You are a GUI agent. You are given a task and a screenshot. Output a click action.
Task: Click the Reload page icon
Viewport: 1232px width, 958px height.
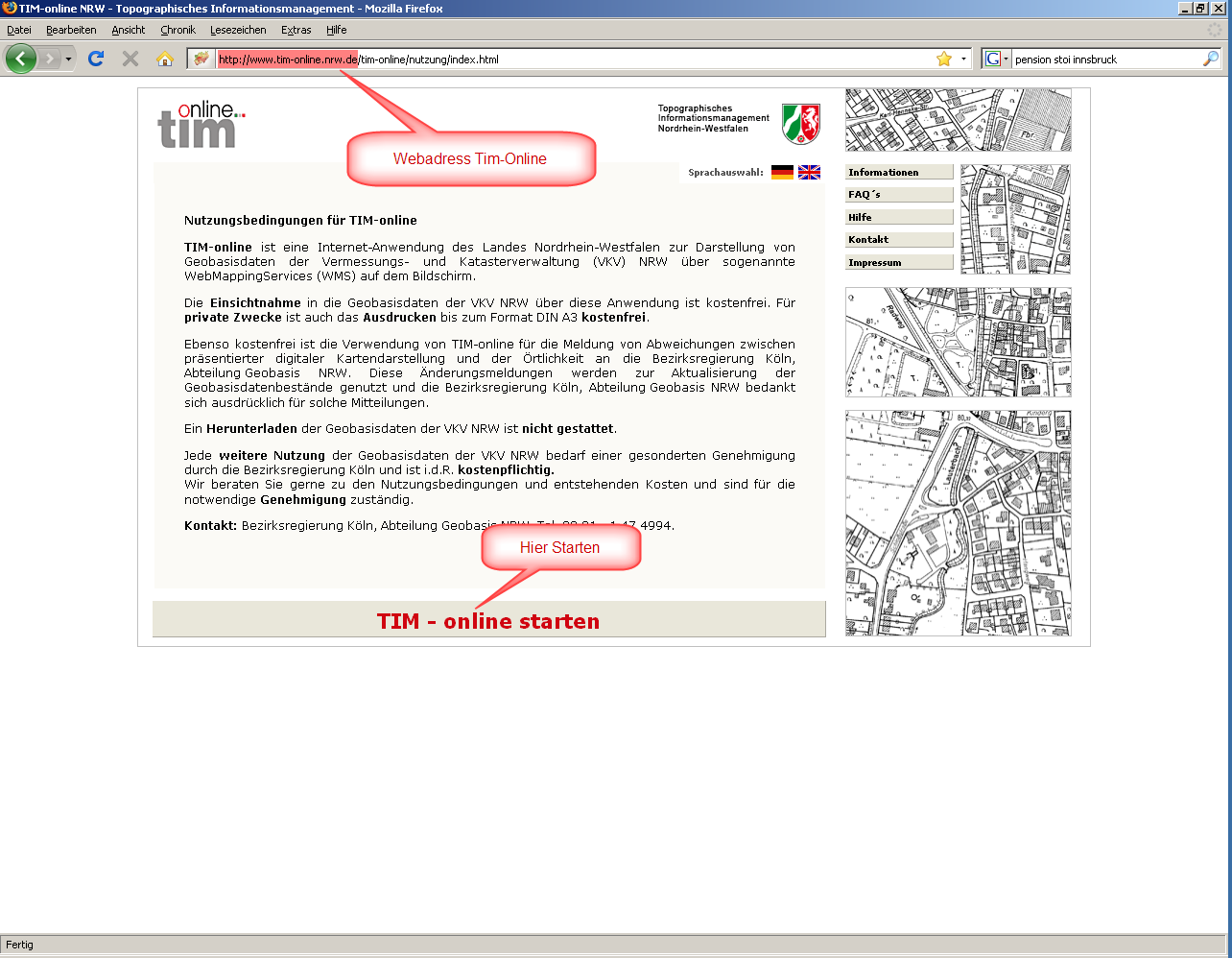pos(96,59)
